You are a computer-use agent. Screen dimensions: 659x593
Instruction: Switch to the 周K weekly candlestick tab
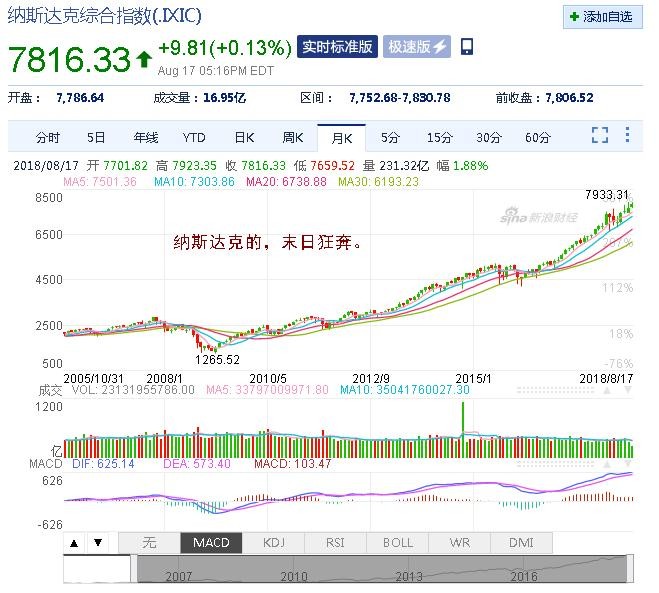click(x=293, y=137)
